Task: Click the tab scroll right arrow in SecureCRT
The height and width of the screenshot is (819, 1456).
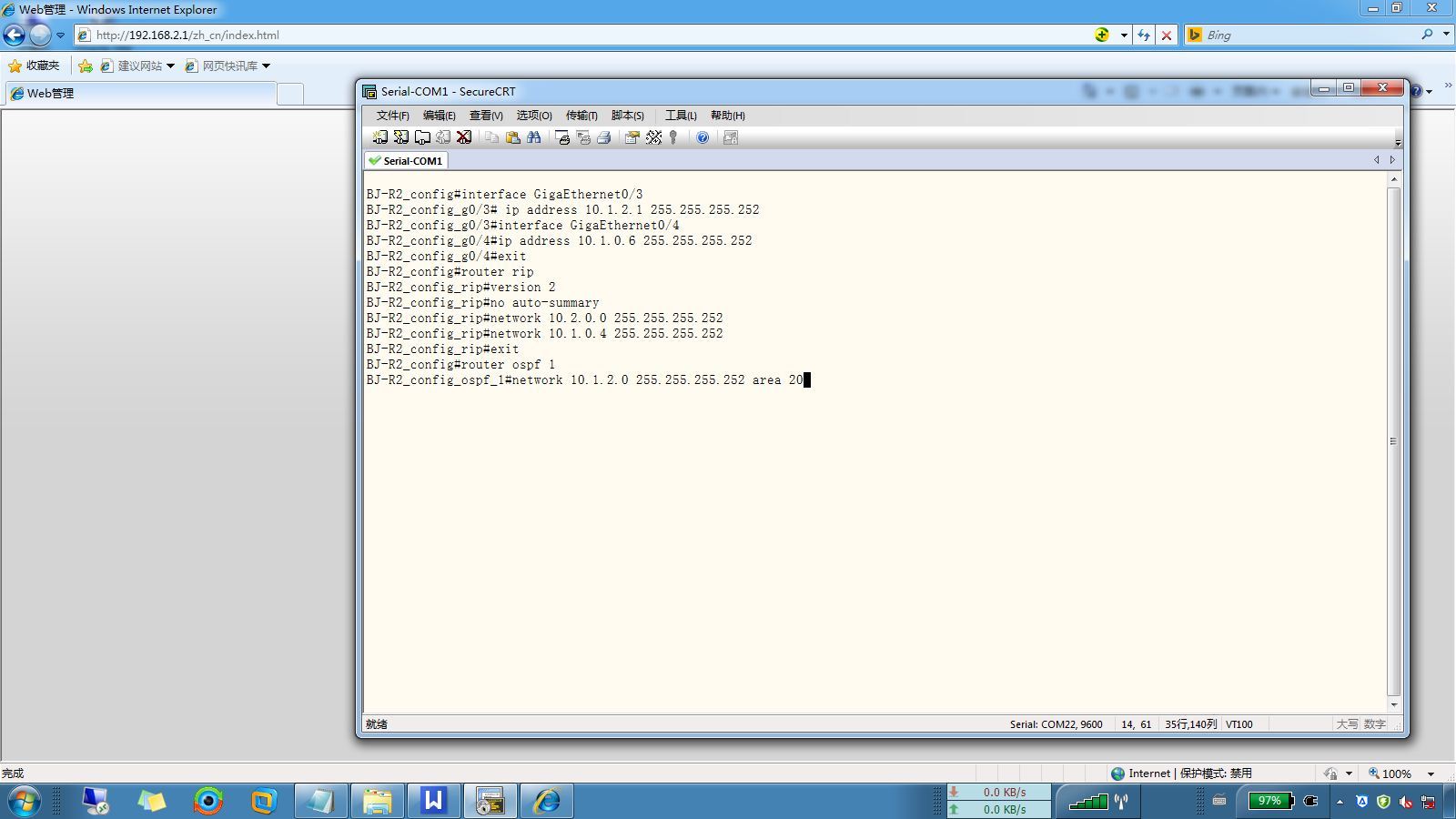Action: (1391, 160)
